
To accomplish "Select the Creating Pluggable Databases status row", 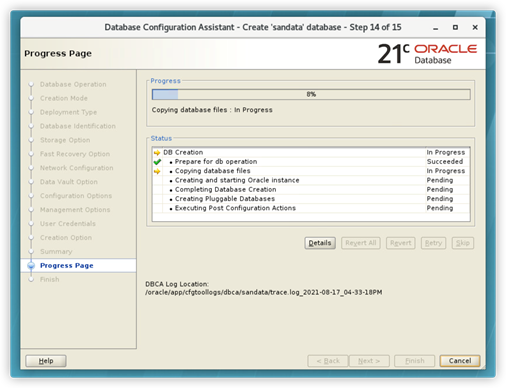I will 311,199.
